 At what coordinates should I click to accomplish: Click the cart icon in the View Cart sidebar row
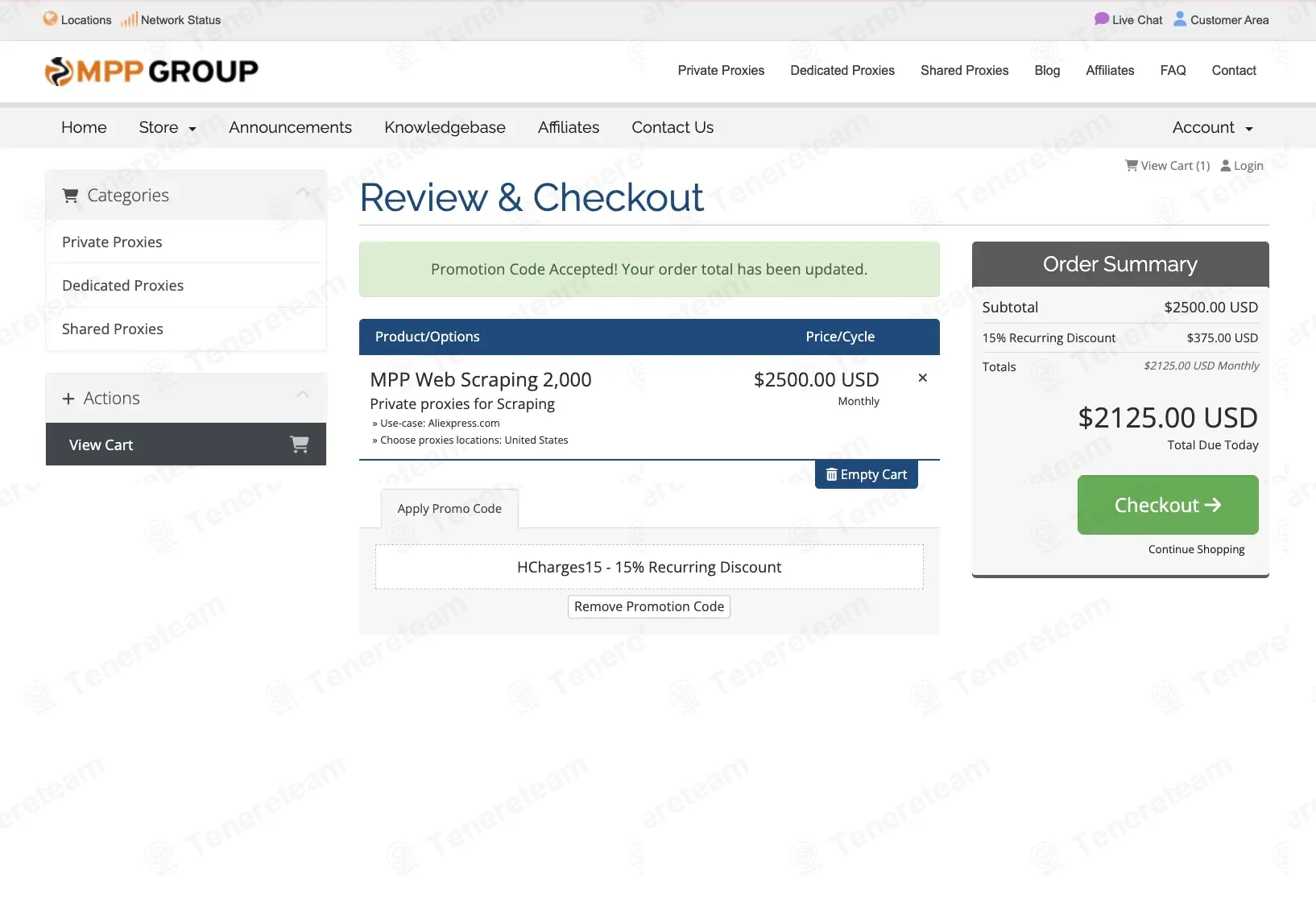[299, 444]
